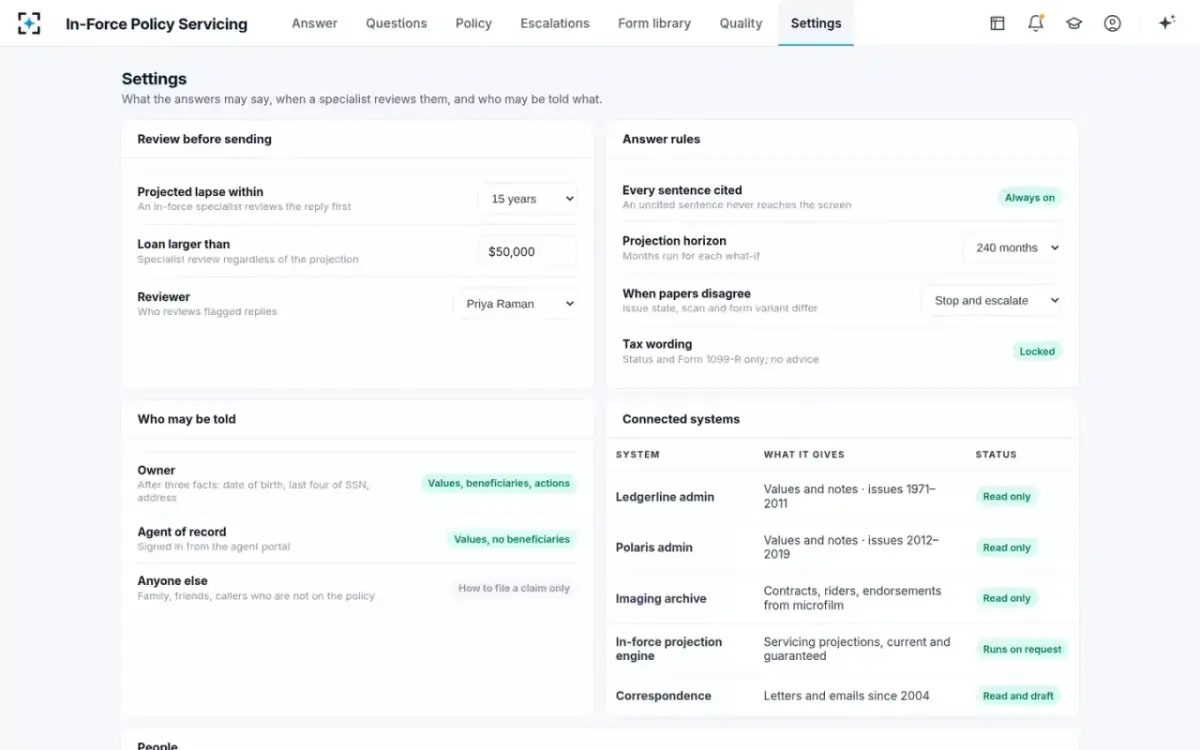Open the Form library tab
1200x750 pixels.
tap(654, 23)
